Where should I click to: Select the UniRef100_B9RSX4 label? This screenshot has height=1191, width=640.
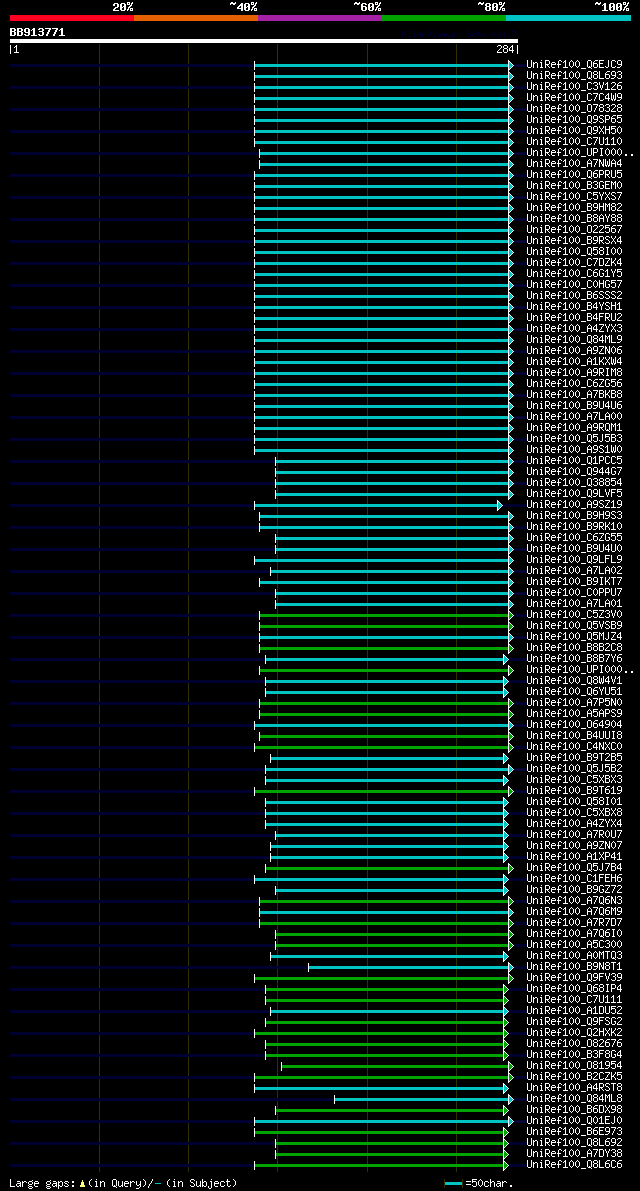pyautogui.click(x=574, y=241)
